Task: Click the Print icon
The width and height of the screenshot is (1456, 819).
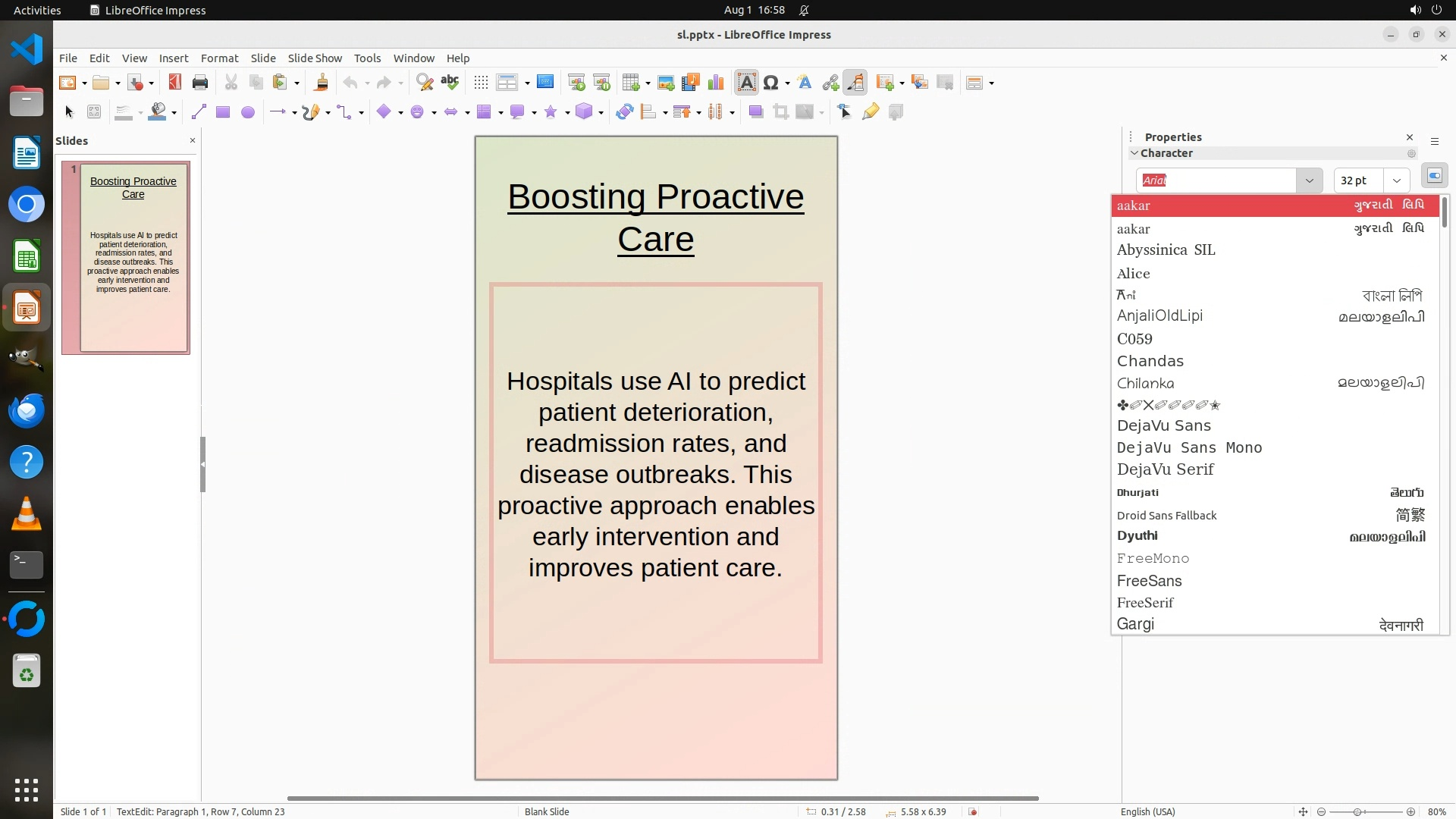Action: point(200,83)
